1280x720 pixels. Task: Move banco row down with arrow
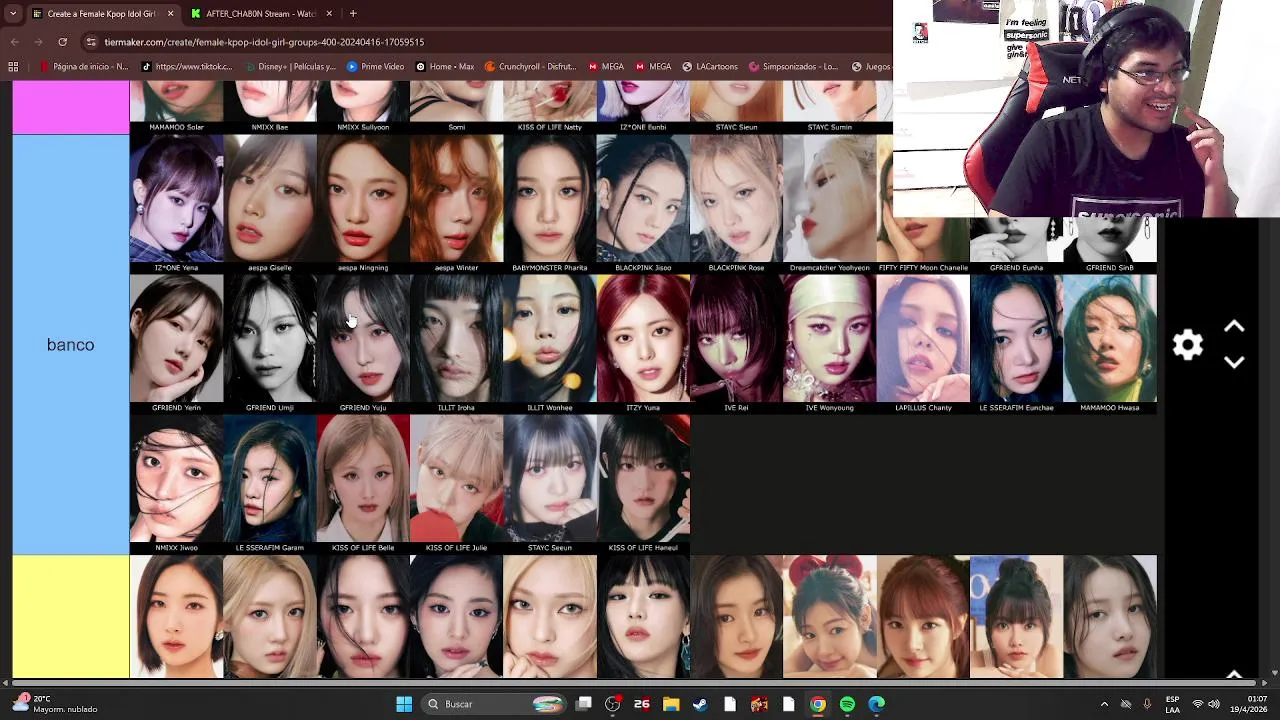point(1234,362)
